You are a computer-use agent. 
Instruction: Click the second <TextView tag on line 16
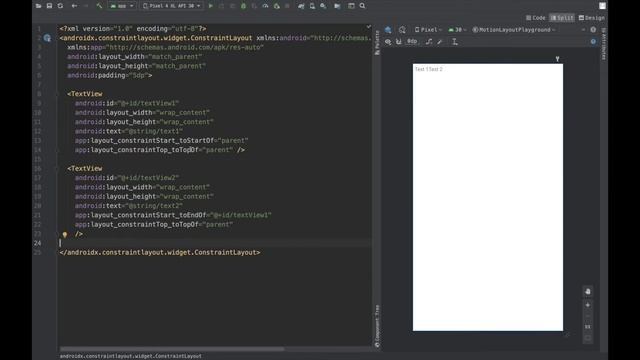(x=85, y=169)
